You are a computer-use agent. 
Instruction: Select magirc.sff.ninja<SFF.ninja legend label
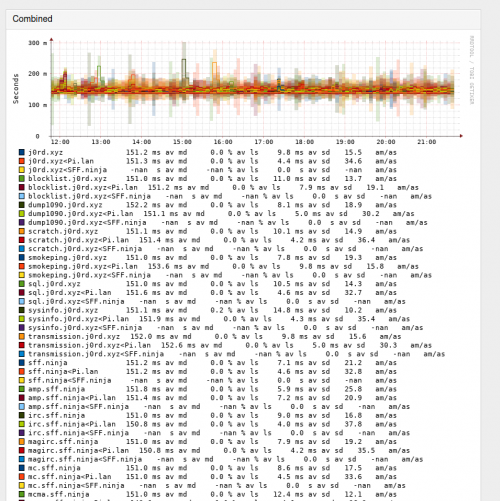[x=85, y=459]
